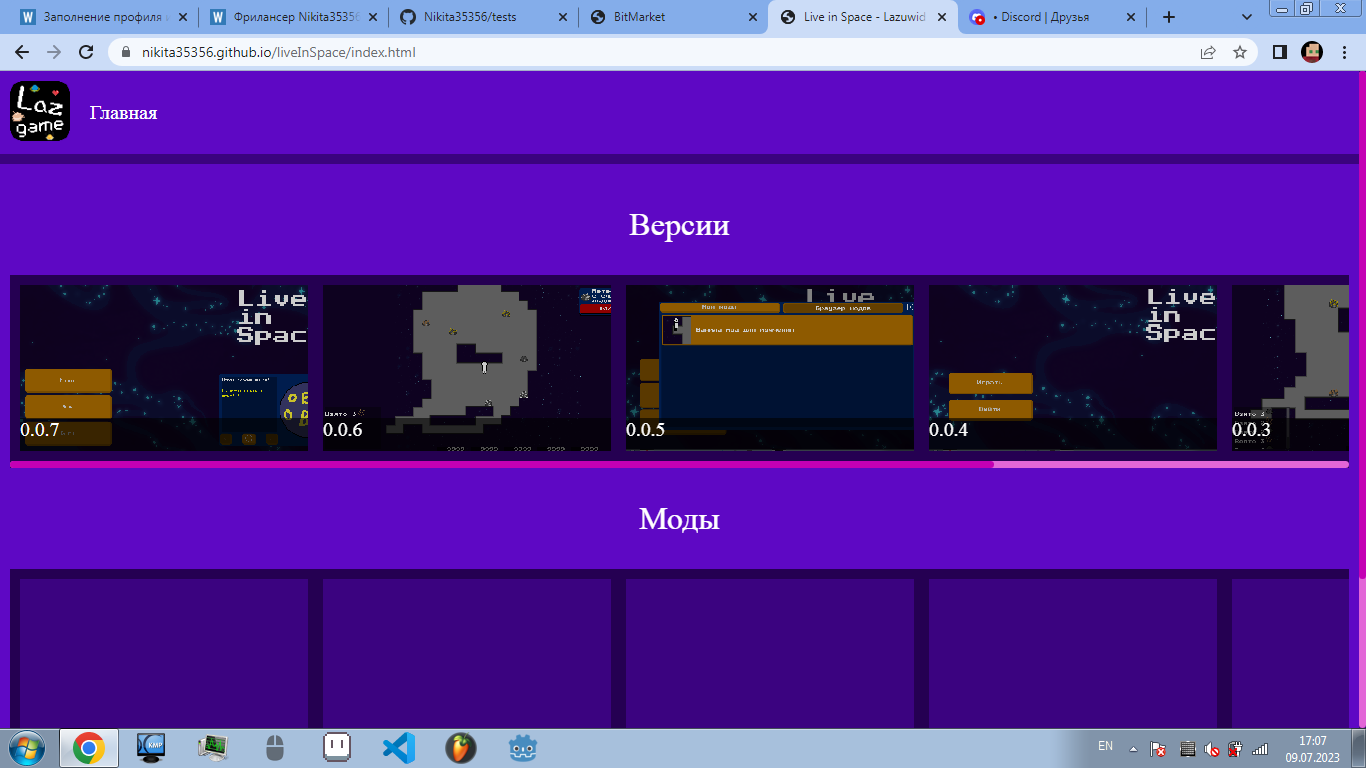This screenshot has width=1366, height=768.
Task: Open the browser side panel
Action: click(1279, 52)
